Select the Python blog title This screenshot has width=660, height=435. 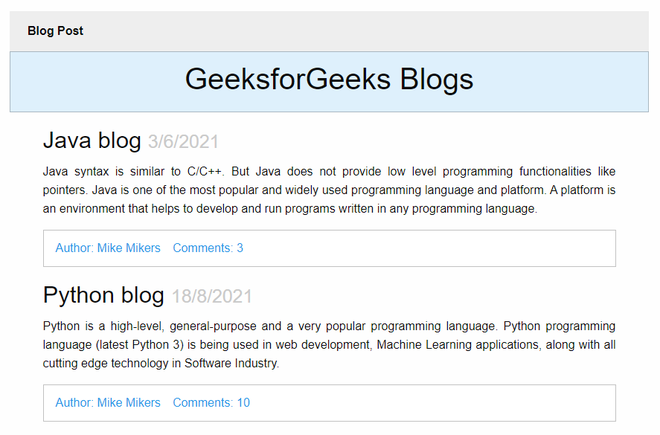104,295
